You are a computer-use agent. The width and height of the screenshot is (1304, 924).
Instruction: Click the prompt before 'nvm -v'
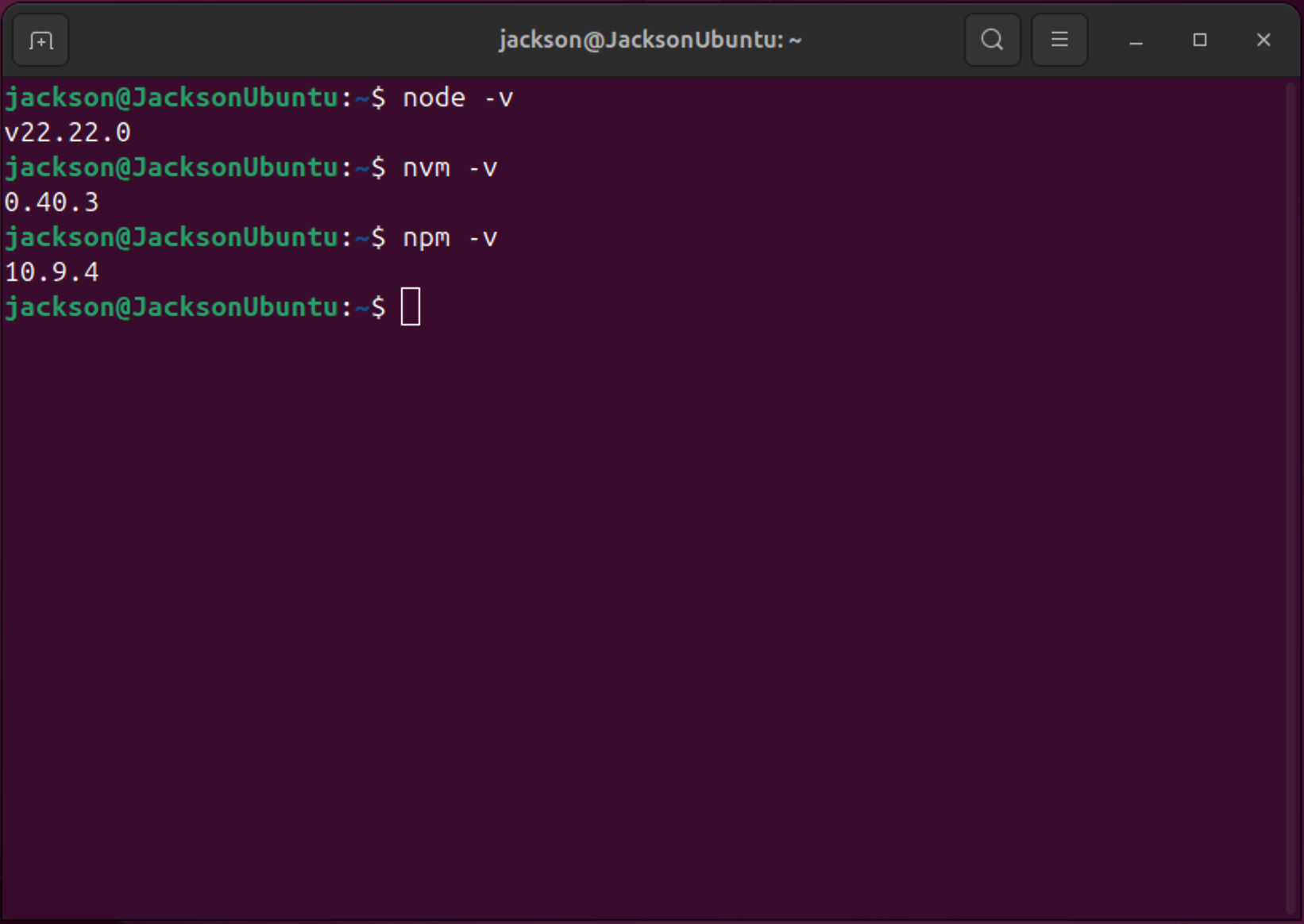(195, 167)
